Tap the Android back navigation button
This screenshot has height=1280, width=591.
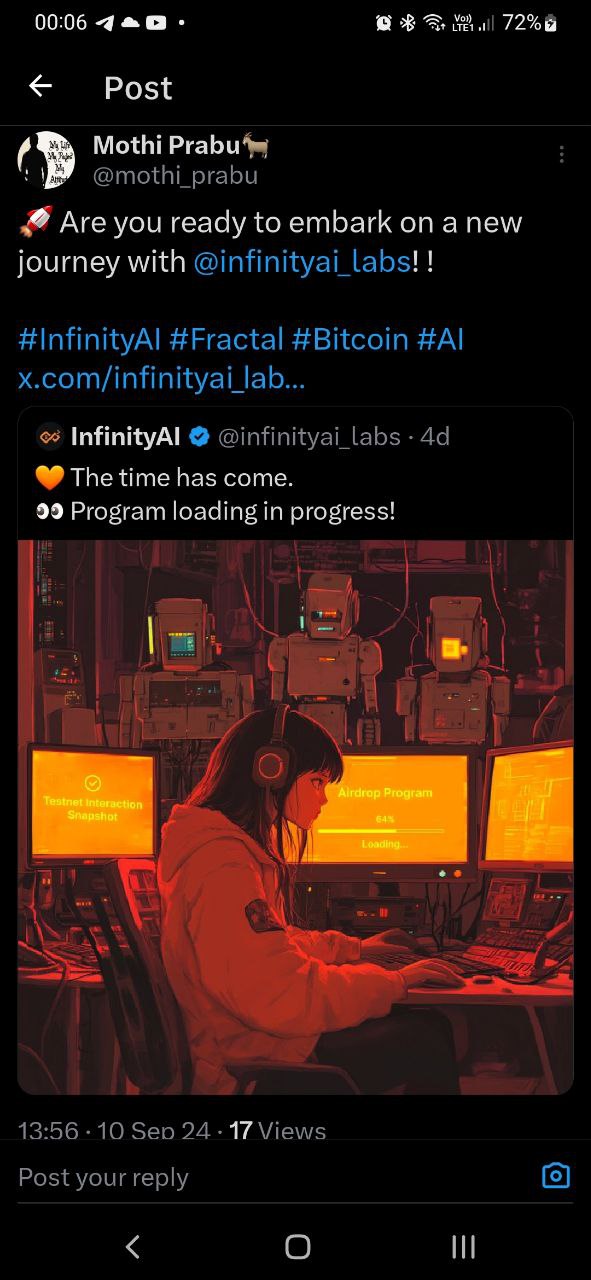coord(132,1246)
